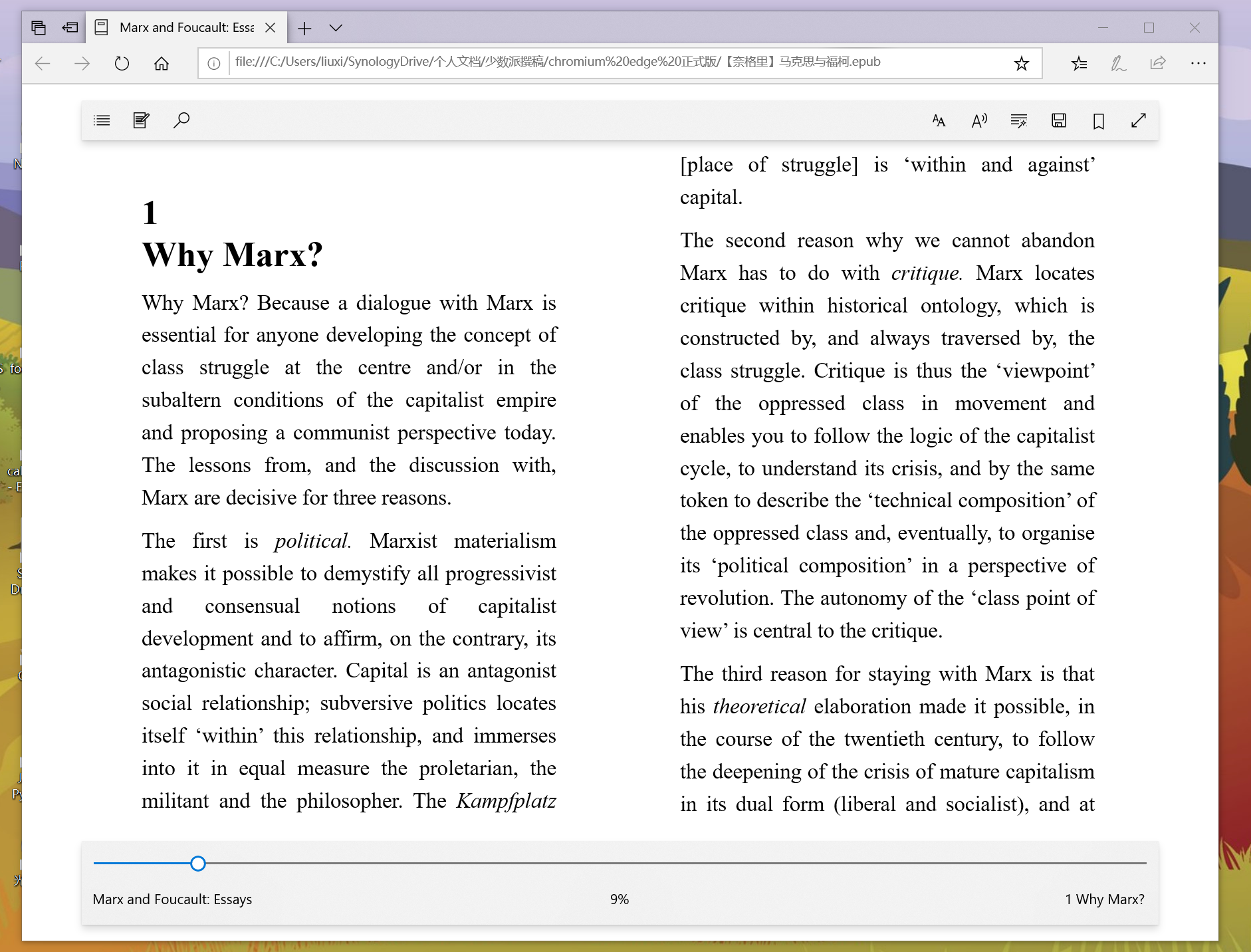Image resolution: width=1251 pixels, height=952 pixels.
Task: Select the Marx and Foucault tab
Action: pyautogui.click(x=186, y=27)
